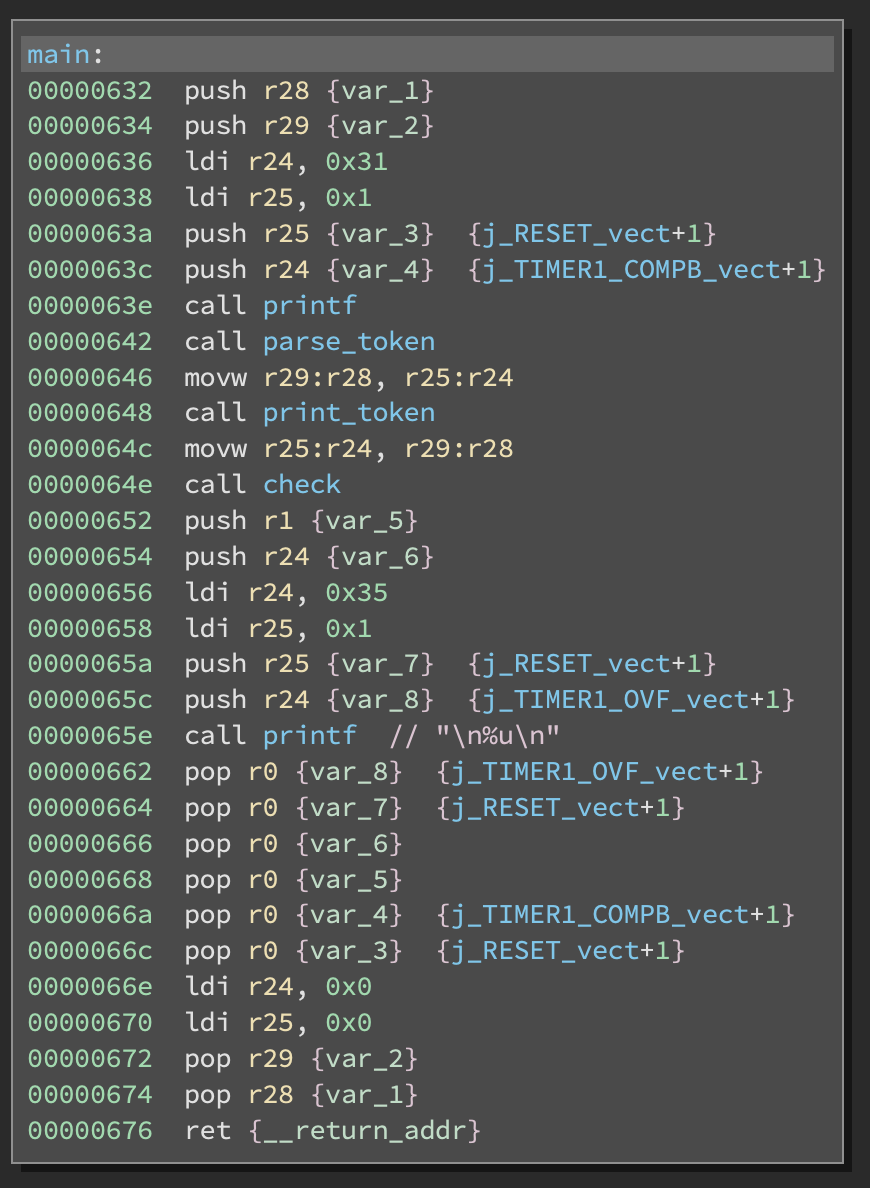Screen dimensions: 870x1188
Task: Click the movw mnemonic at 0000064c
Action: pyautogui.click(x=215, y=449)
